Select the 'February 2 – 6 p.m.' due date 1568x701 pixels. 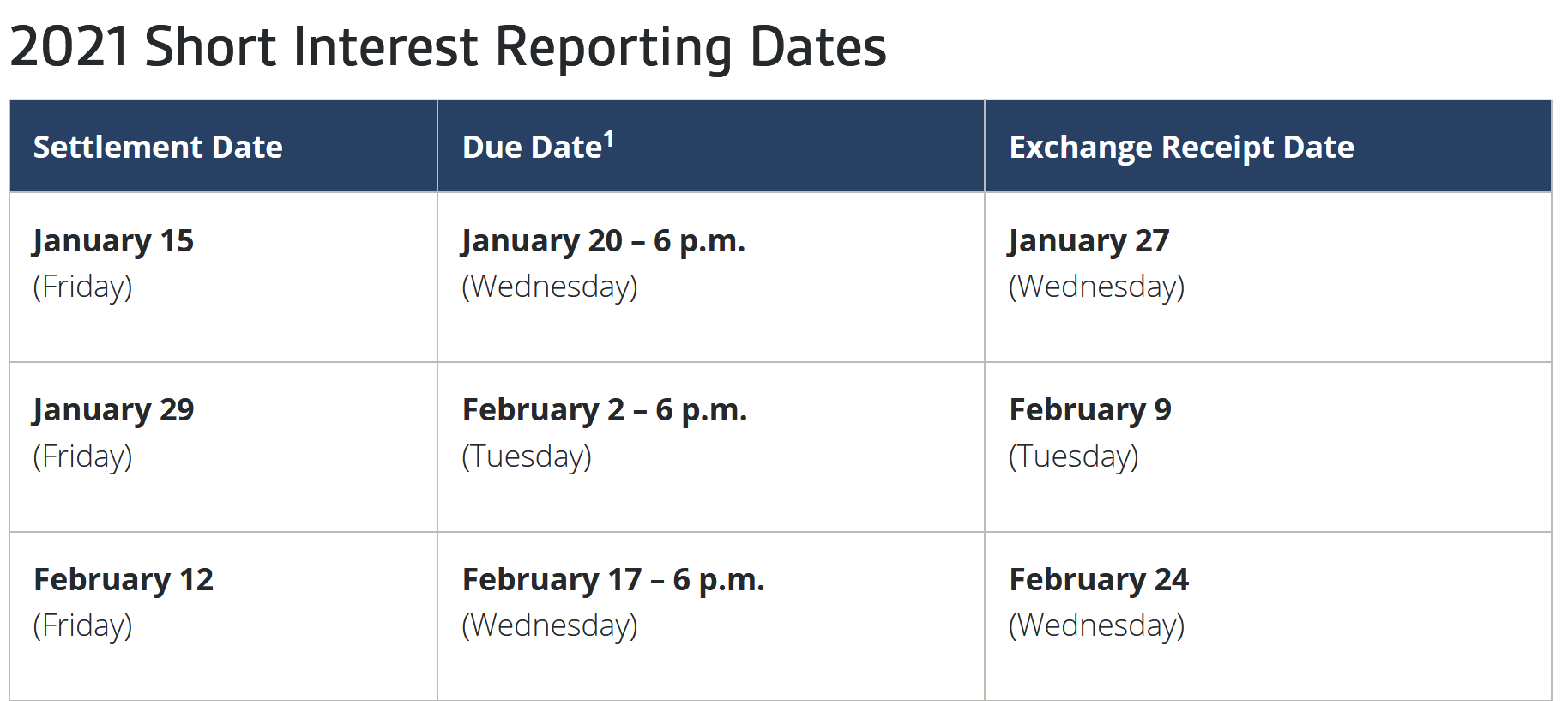(x=604, y=410)
